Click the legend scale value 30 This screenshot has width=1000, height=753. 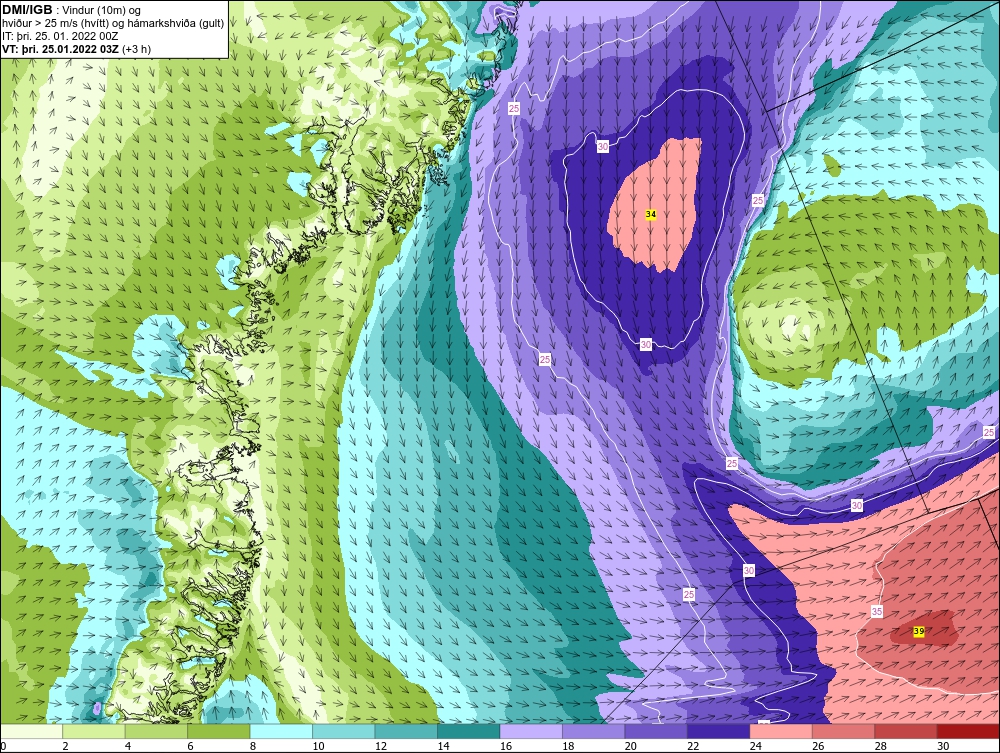pyautogui.click(x=943, y=746)
